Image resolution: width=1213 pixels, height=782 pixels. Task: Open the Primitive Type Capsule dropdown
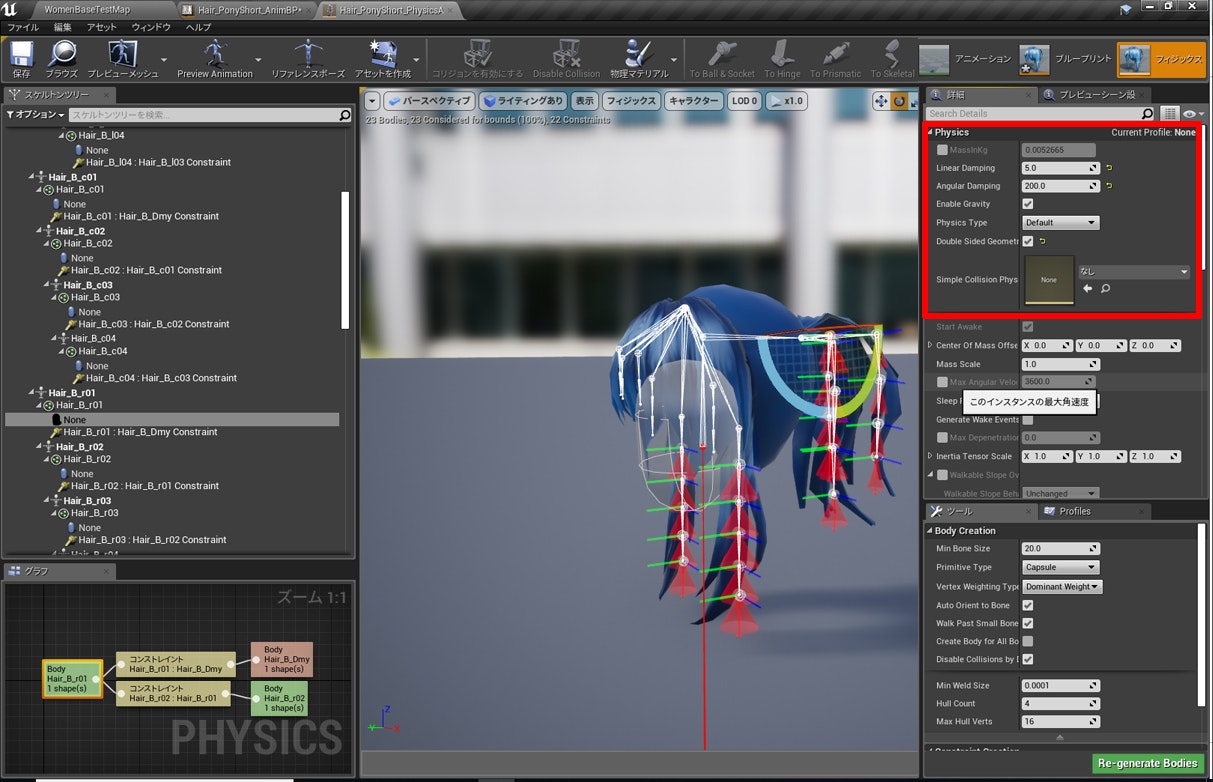[x=1060, y=567]
